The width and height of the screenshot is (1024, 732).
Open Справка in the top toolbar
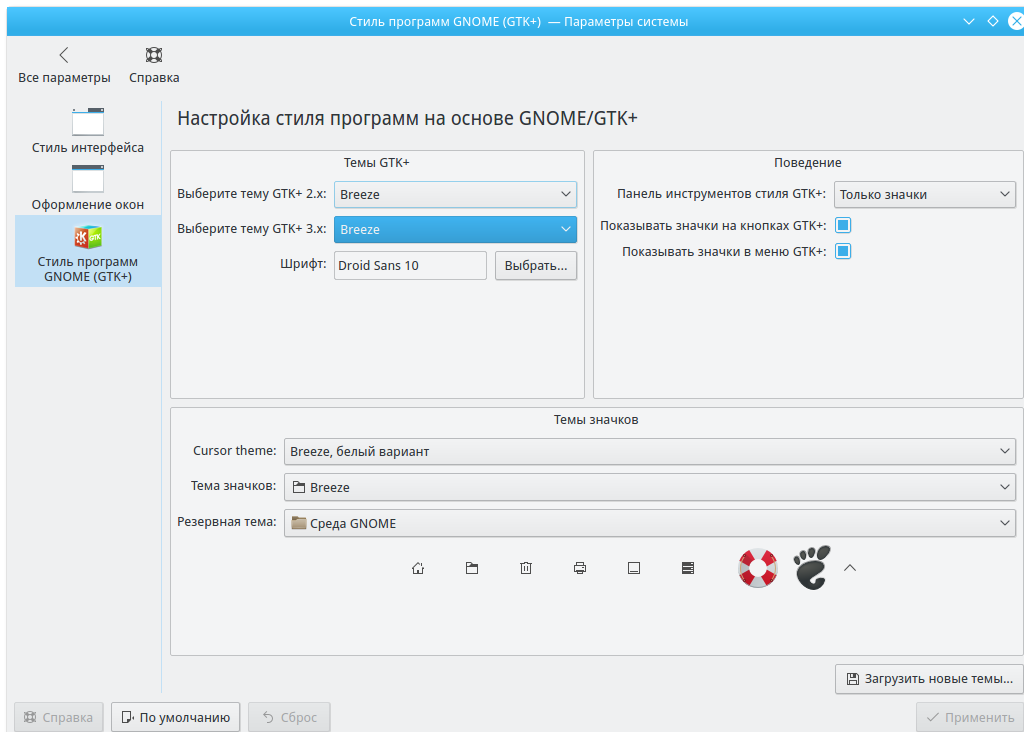[x=154, y=65]
